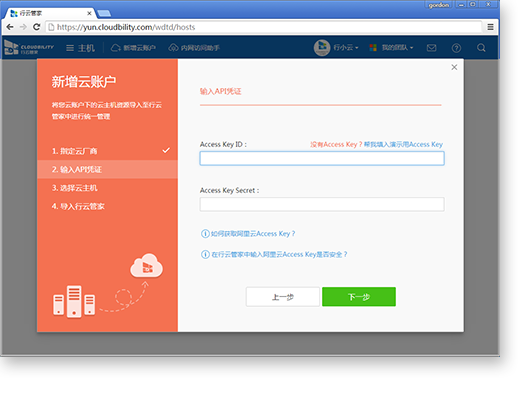Open a new browser tab
Viewport: 520px width, 394px height.
click(x=105, y=13)
